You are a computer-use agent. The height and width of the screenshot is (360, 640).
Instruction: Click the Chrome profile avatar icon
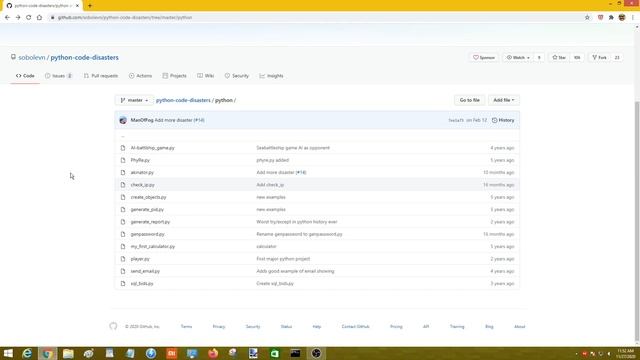pos(622,18)
